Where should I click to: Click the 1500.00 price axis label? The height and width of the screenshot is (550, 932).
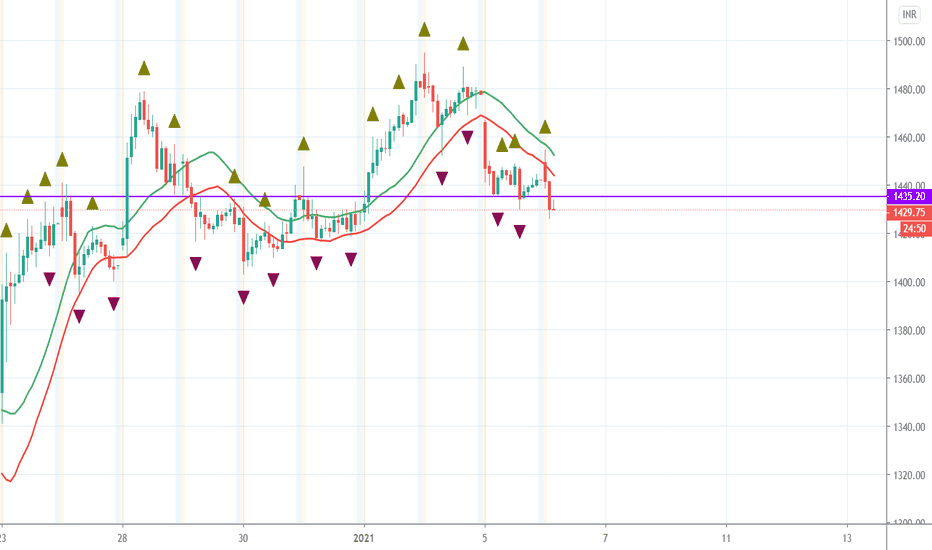[909, 42]
